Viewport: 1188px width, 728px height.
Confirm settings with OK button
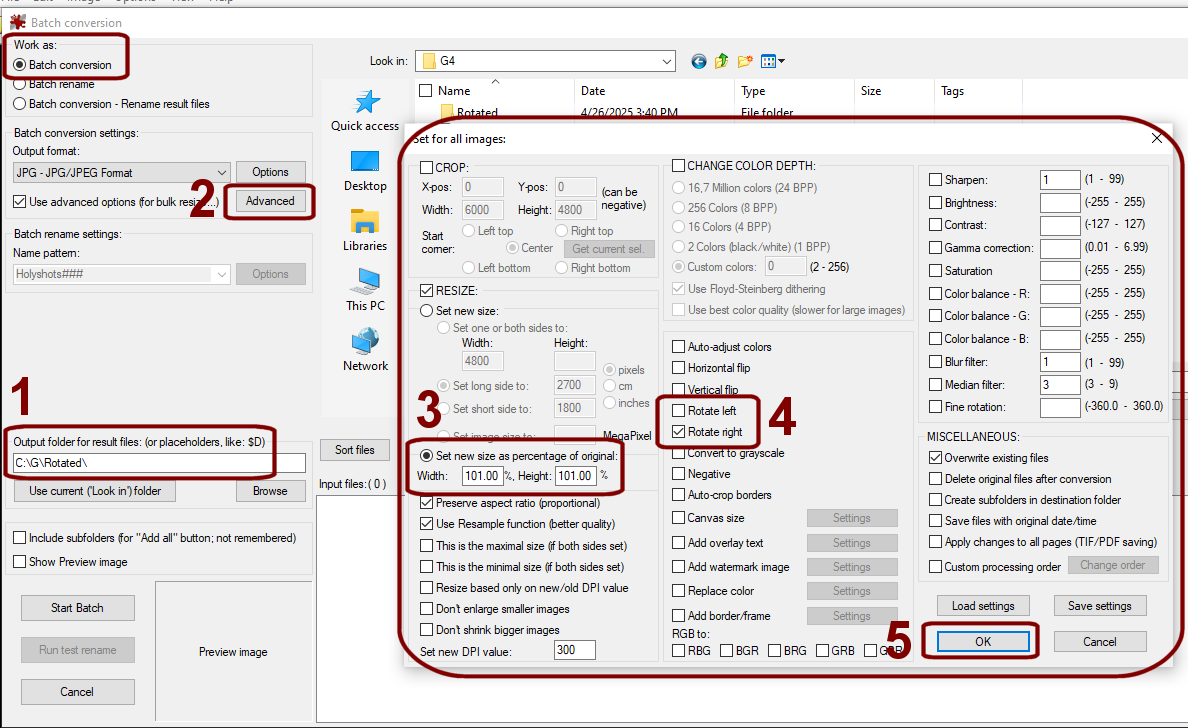pos(983,642)
